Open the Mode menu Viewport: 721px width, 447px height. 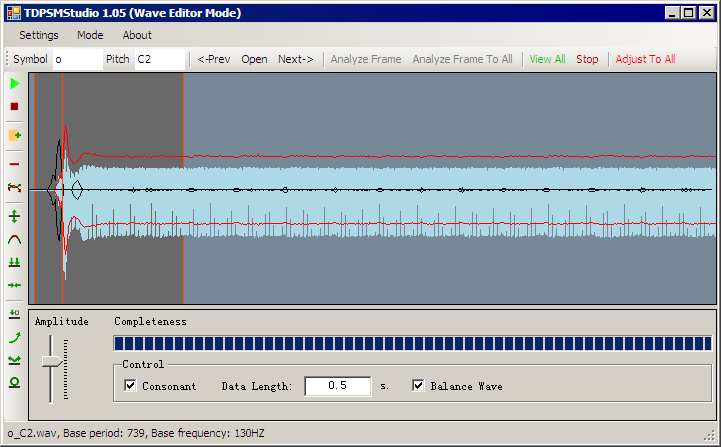90,35
